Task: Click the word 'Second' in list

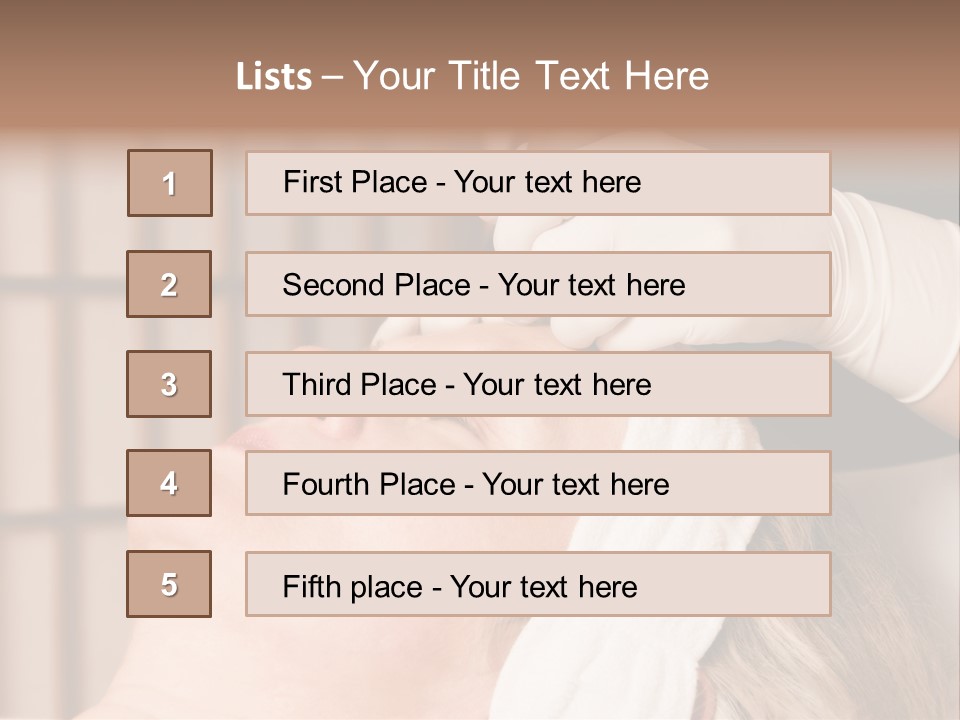Action: (x=335, y=285)
